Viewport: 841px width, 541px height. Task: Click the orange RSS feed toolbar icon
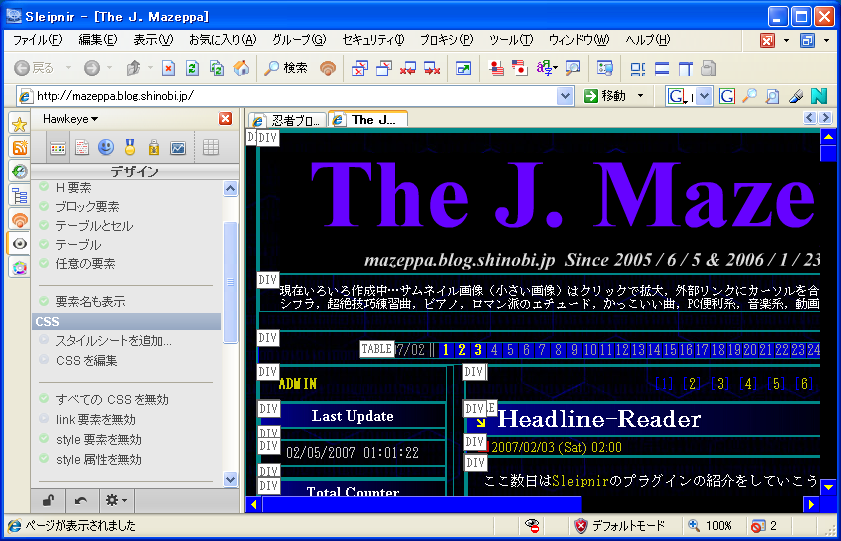(x=328, y=68)
